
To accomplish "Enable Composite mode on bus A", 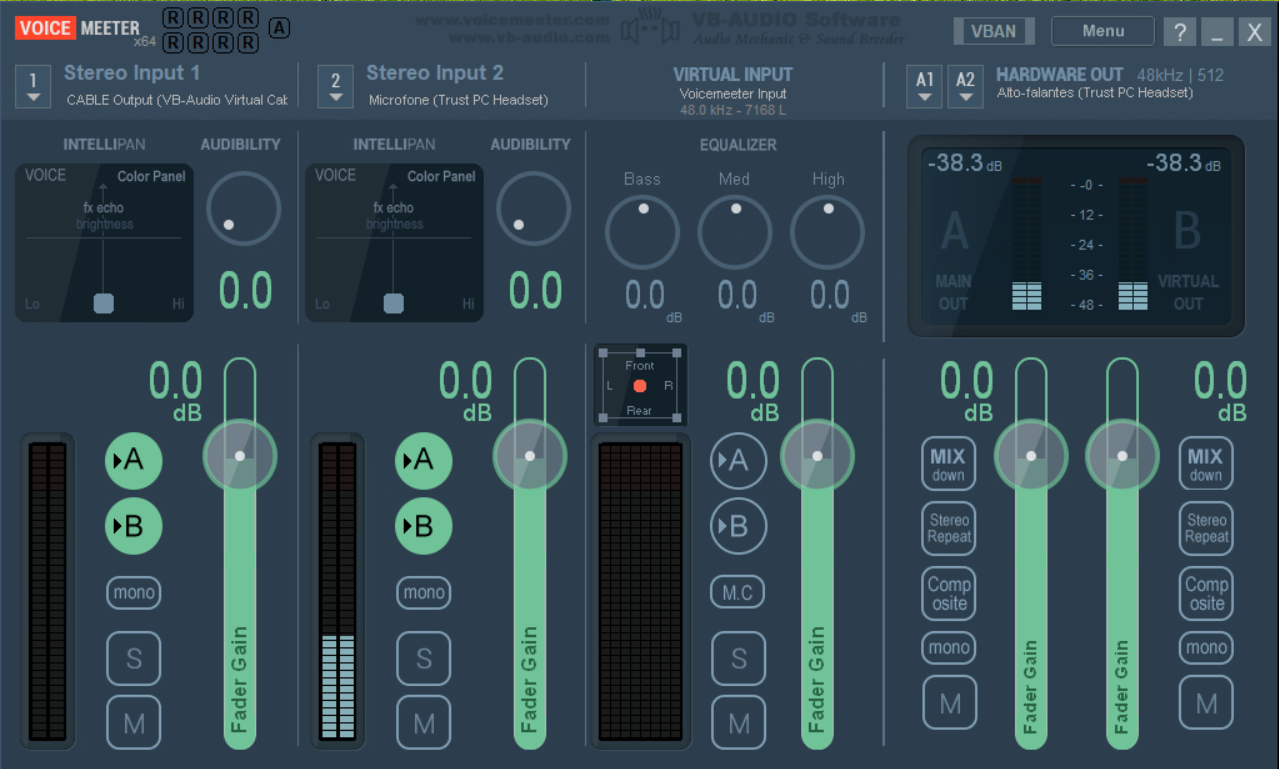I will pyautogui.click(x=948, y=593).
